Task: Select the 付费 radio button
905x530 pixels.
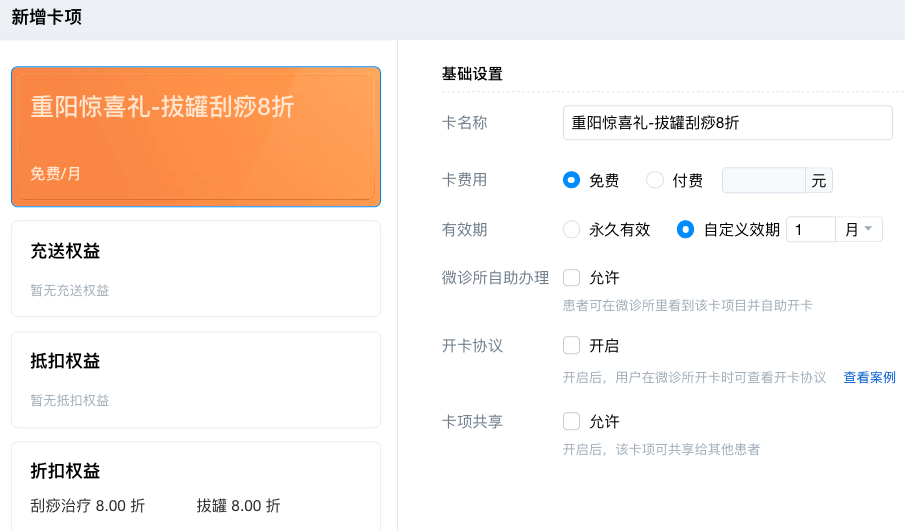Action: tap(655, 181)
